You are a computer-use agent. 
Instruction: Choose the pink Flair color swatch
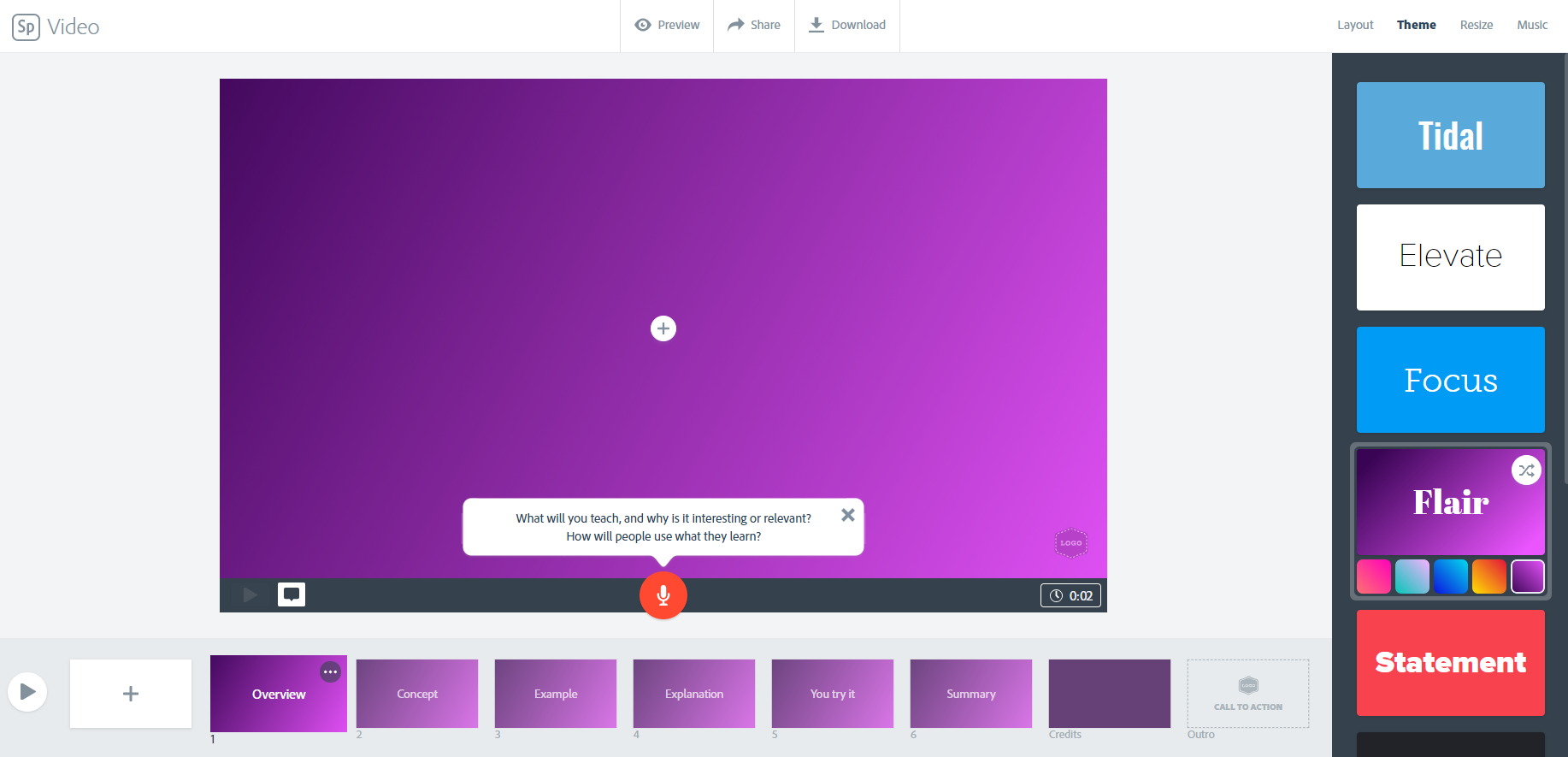(1374, 577)
